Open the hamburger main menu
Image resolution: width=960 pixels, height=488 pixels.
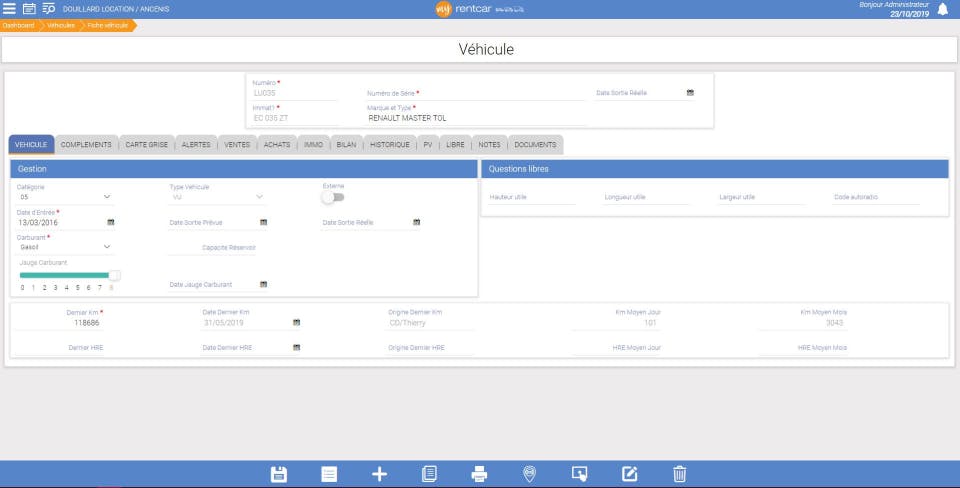click(9, 9)
